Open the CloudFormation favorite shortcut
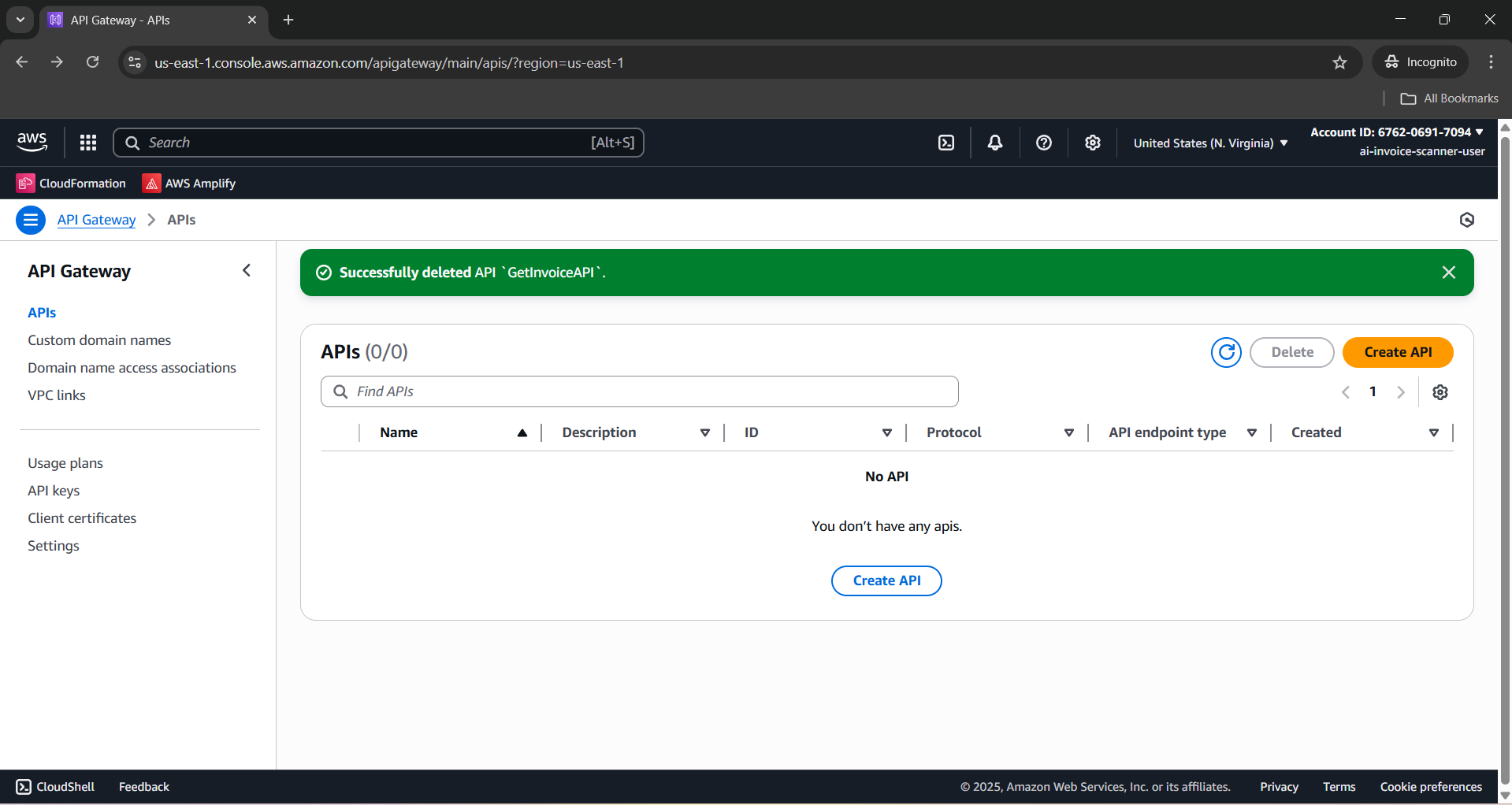The image size is (1512, 805). [70, 183]
